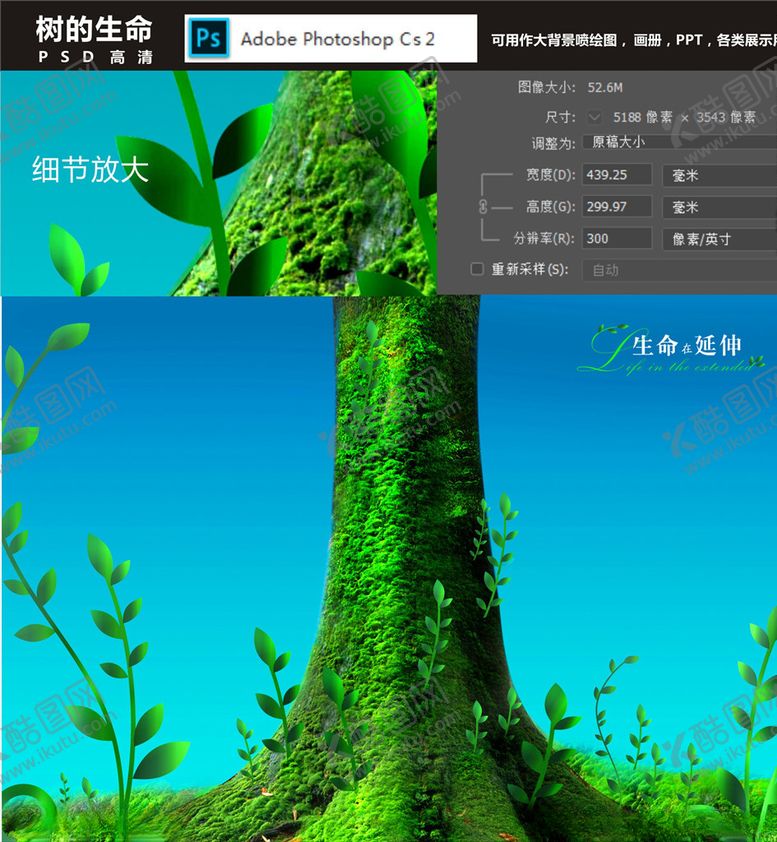Click the Adobe Photoshop Cs 2 label
Image resolution: width=777 pixels, height=842 pixels.
tap(337, 40)
